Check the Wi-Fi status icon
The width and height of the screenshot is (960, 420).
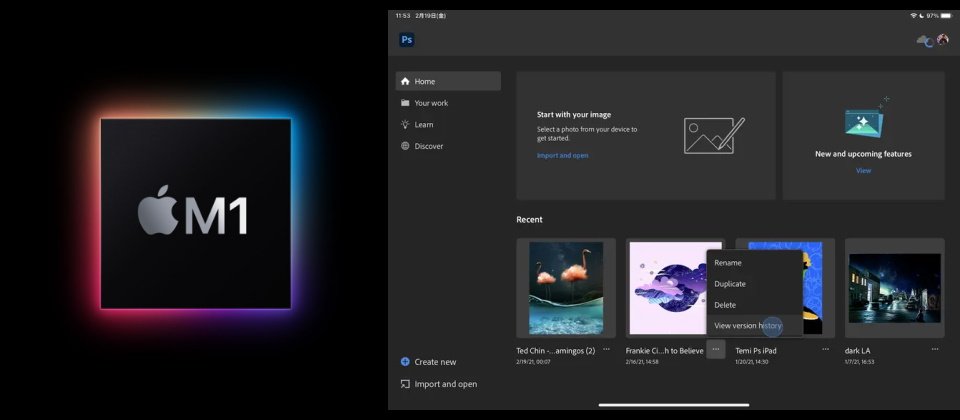pyautogui.click(x=913, y=15)
